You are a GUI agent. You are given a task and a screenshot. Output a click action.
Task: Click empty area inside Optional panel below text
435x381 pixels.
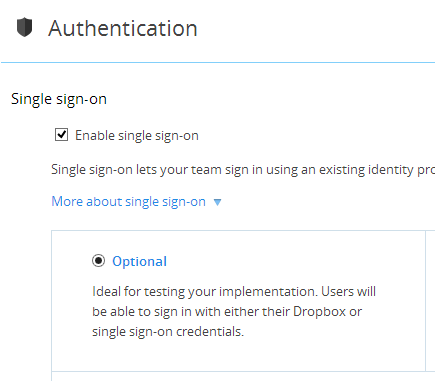coord(238,355)
